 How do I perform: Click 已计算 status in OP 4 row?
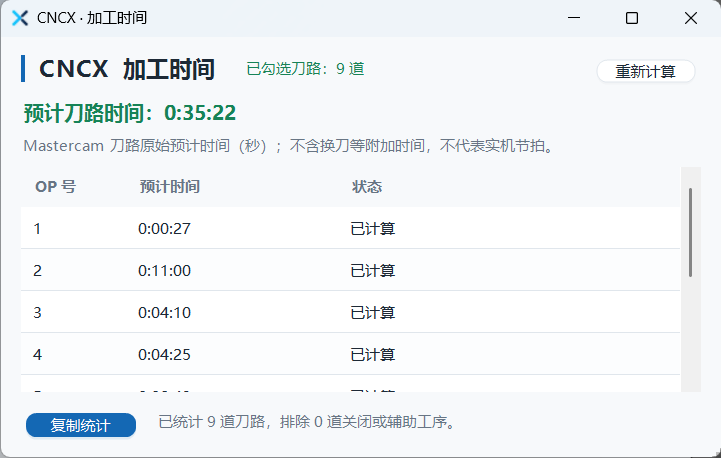[x=373, y=355]
